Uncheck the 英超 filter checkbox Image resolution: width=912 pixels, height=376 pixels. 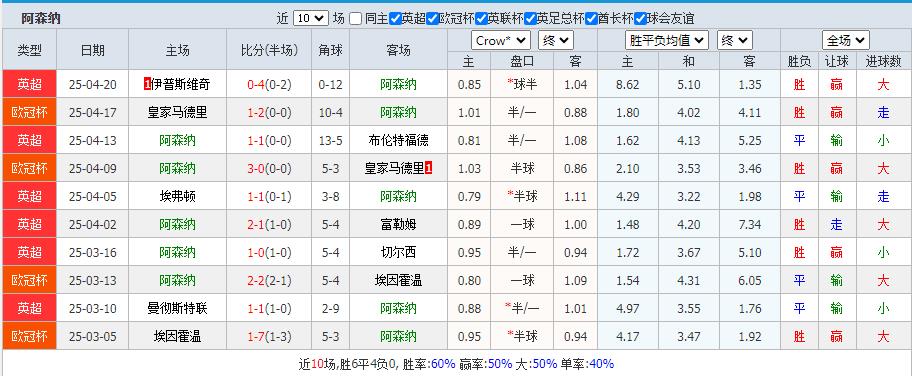(x=395, y=19)
